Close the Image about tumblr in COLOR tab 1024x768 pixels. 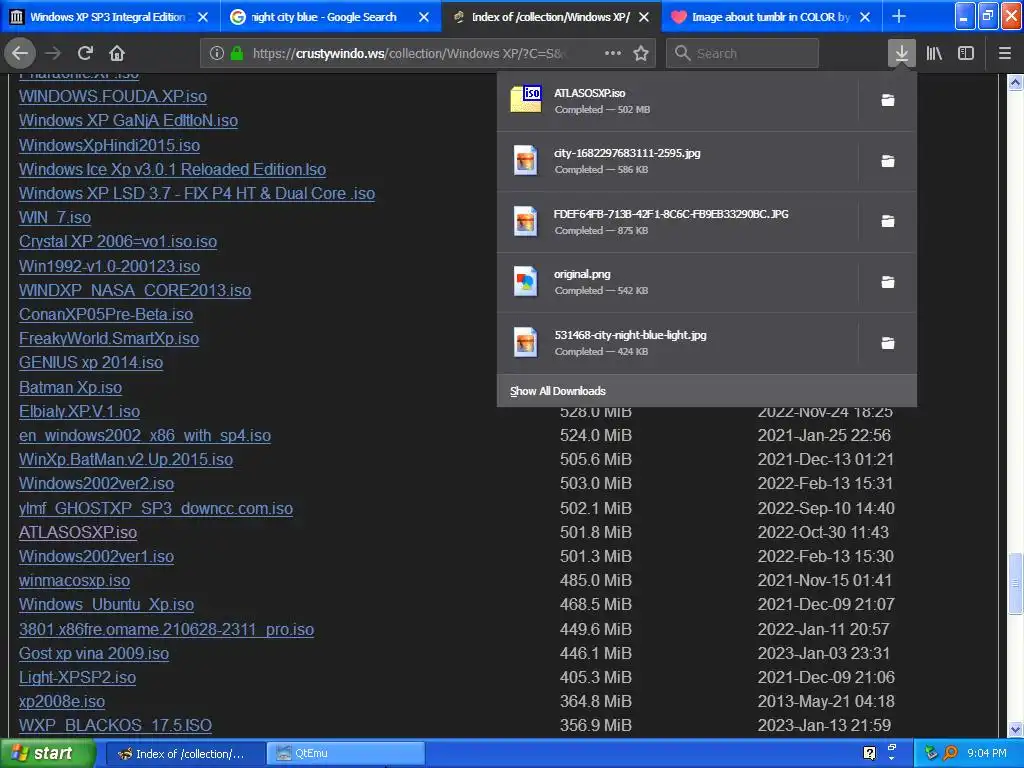865,17
